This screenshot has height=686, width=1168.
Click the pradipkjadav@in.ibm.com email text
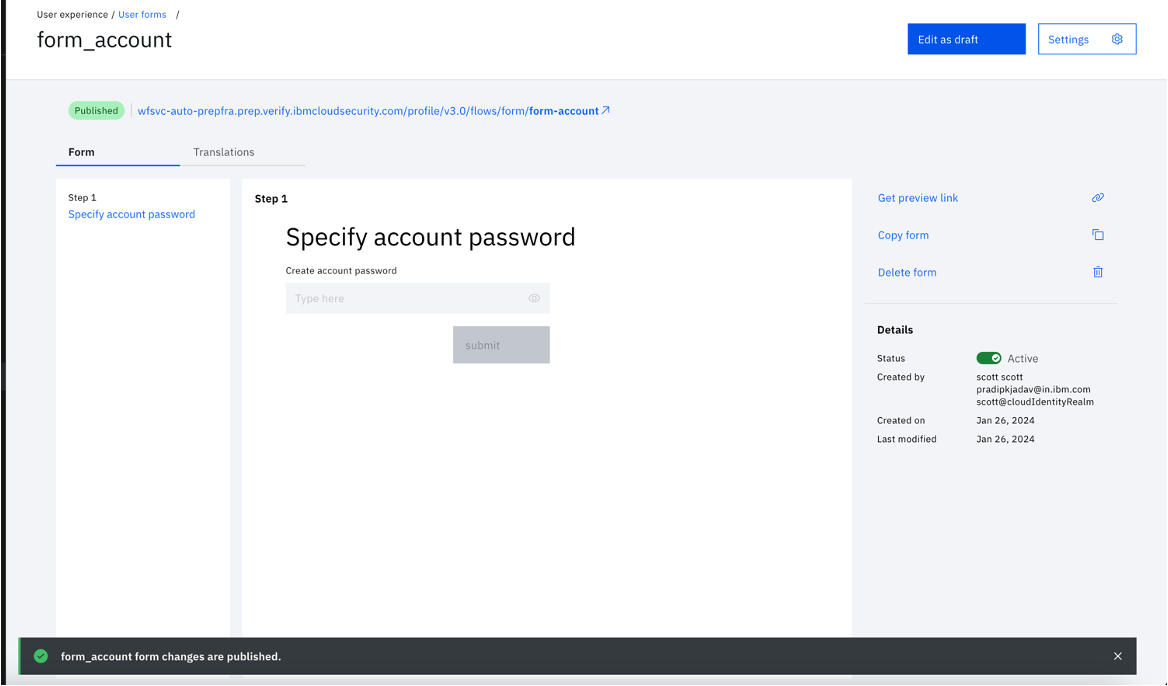tap(1033, 389)
